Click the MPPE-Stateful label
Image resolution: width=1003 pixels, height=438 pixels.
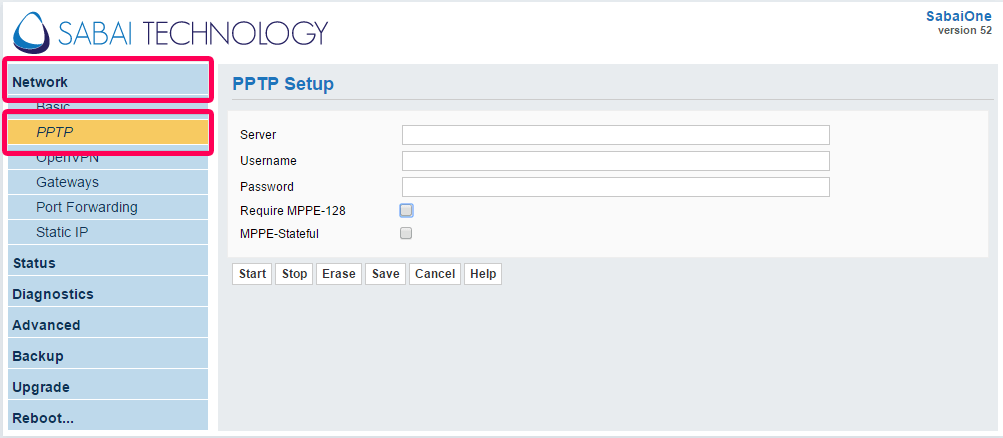tap(280, 234)
